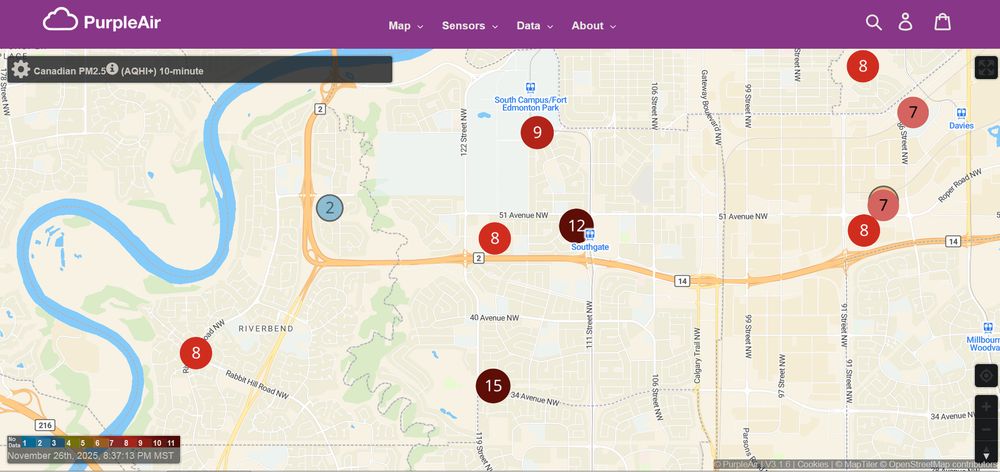Click the 'RIVERBEND' neighbourhood label
The image size is (1000, 472).
(266, 329)
